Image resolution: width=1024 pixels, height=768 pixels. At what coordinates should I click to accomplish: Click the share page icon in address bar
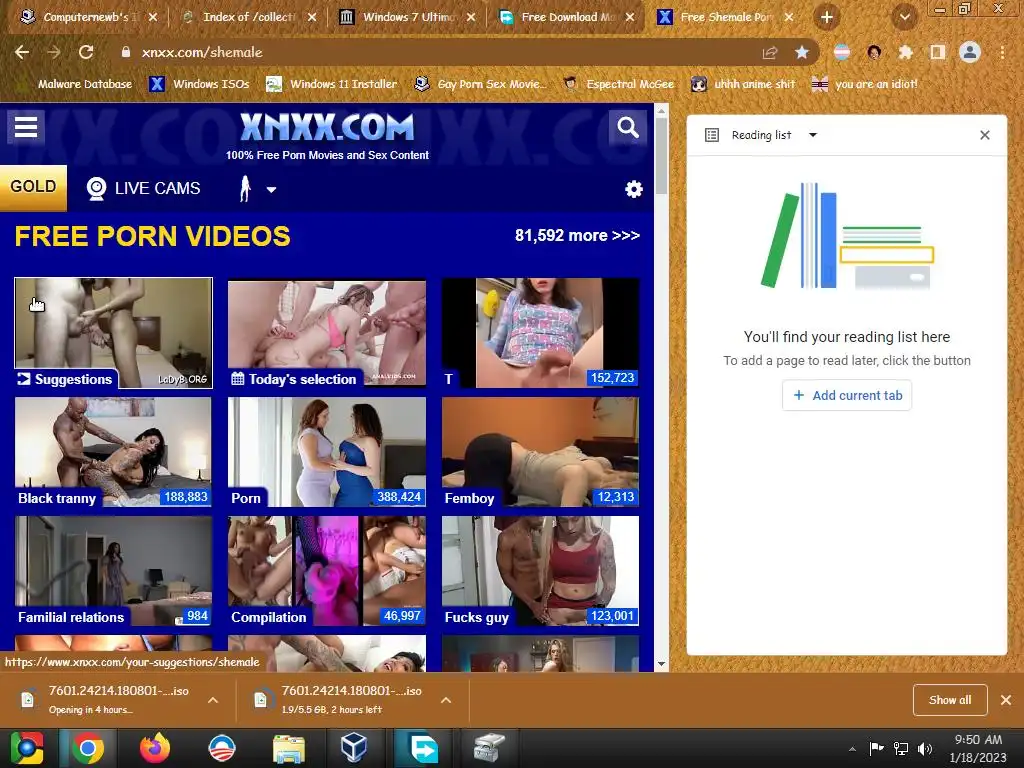[770, 53]
